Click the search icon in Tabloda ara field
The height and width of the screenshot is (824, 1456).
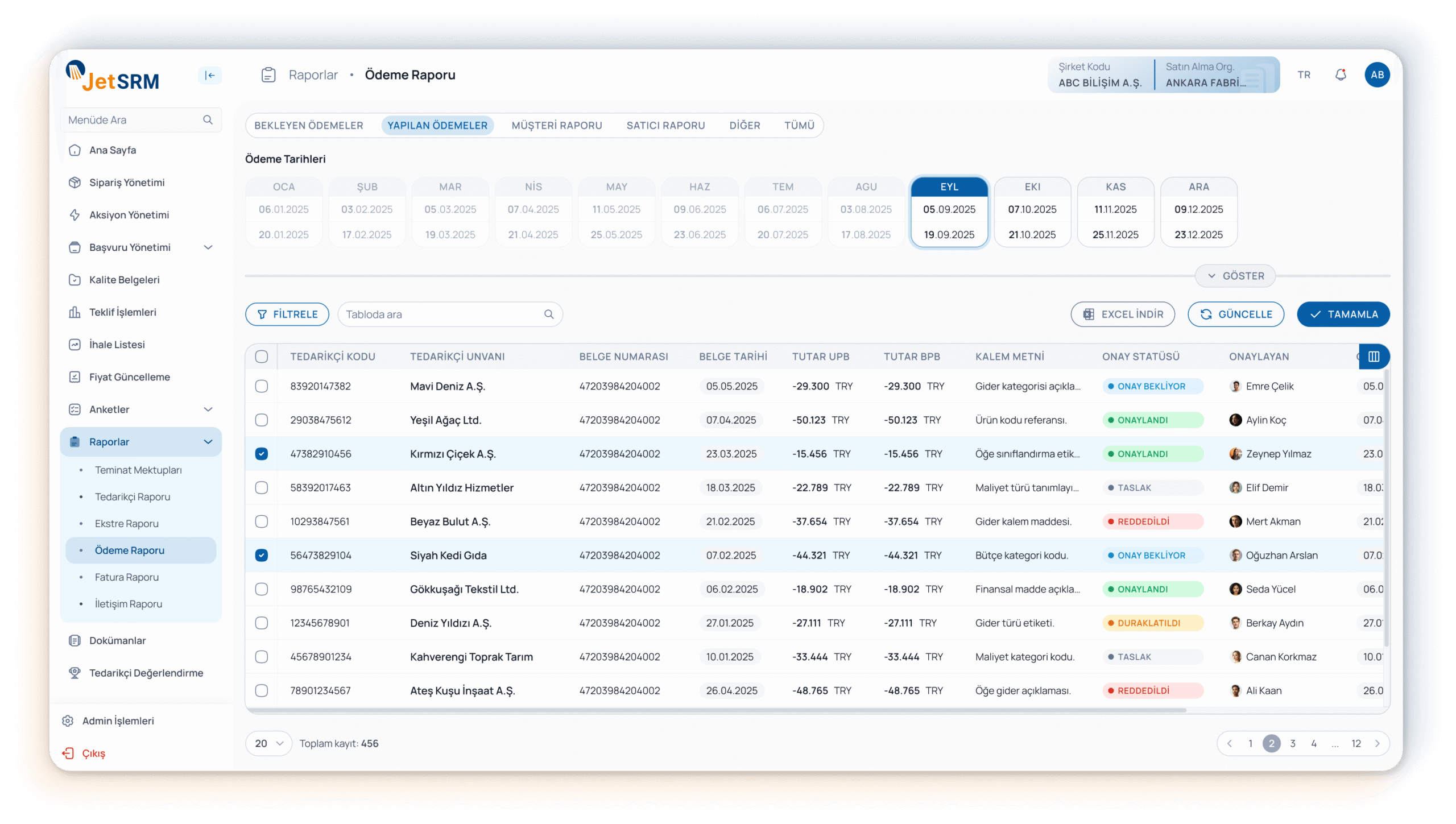549,314
